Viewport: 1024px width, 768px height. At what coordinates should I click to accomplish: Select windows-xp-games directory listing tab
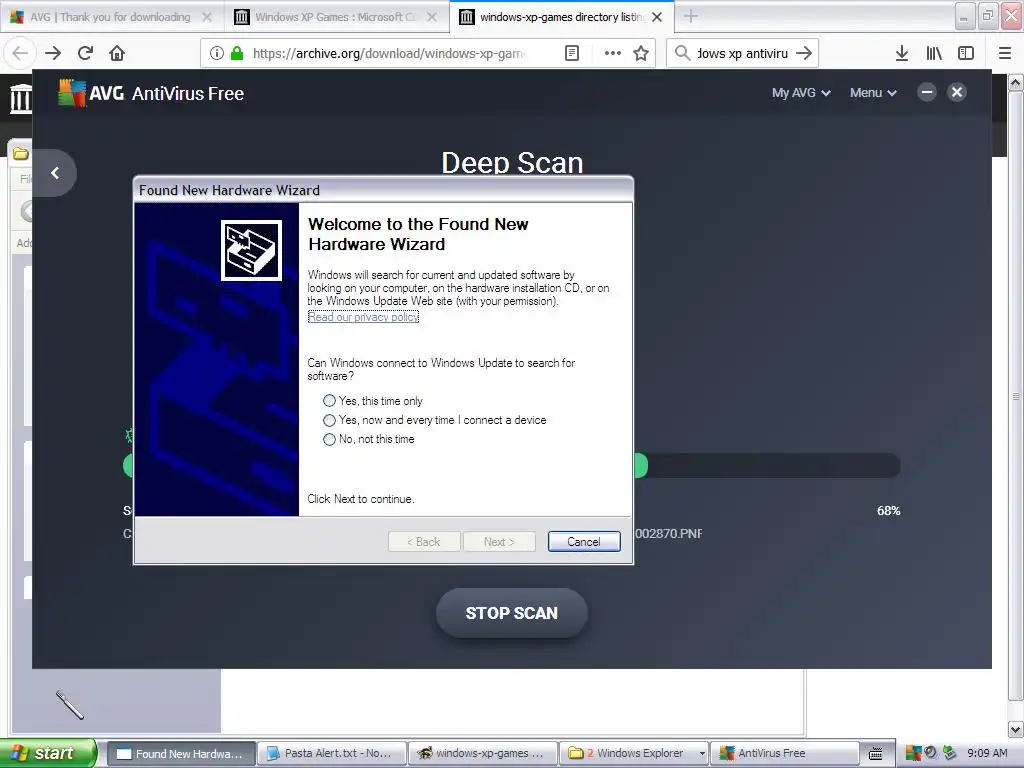pyautogui.click(x=562, y=17)
